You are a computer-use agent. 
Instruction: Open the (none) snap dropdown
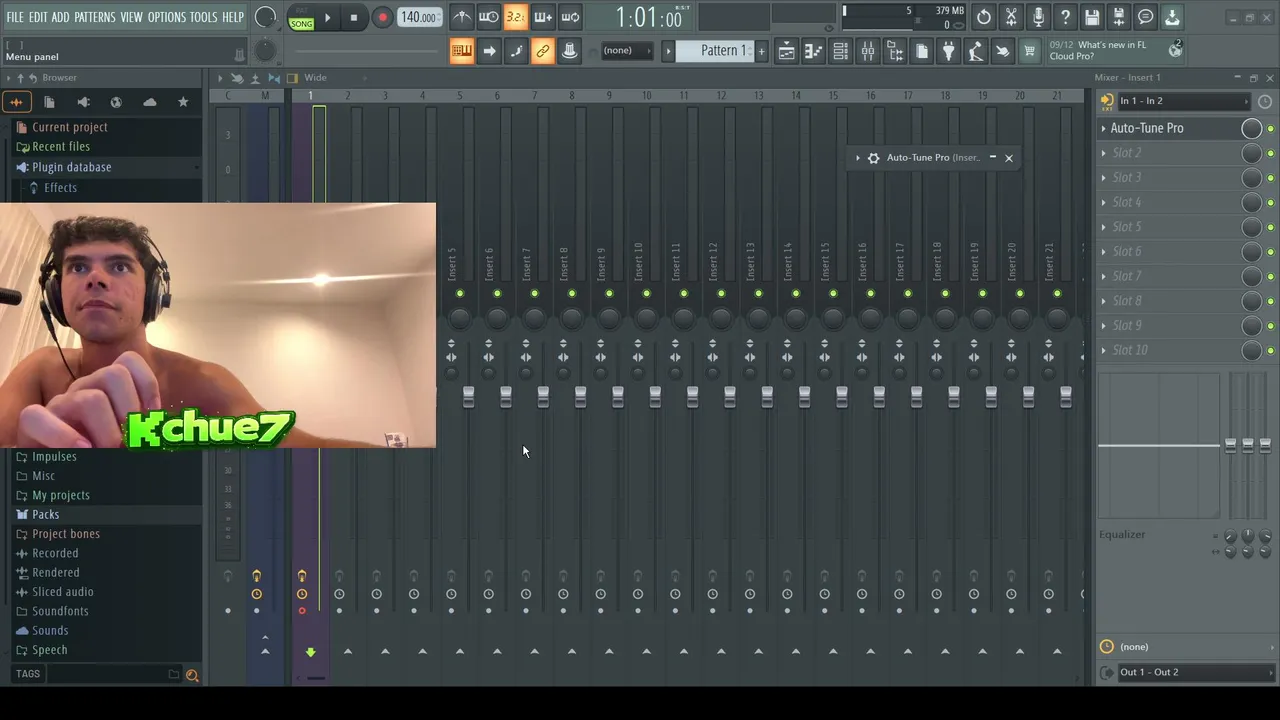point(625,51)
